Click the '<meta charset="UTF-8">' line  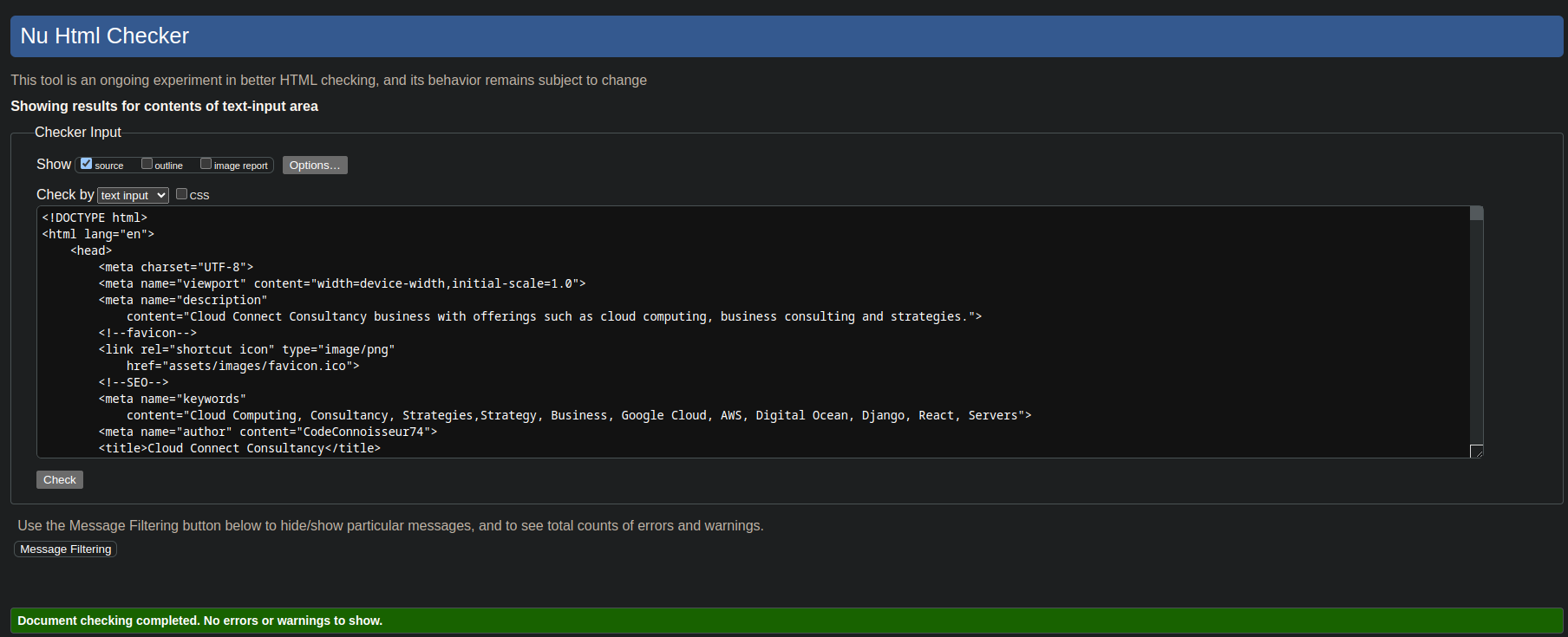click(176, 267)
